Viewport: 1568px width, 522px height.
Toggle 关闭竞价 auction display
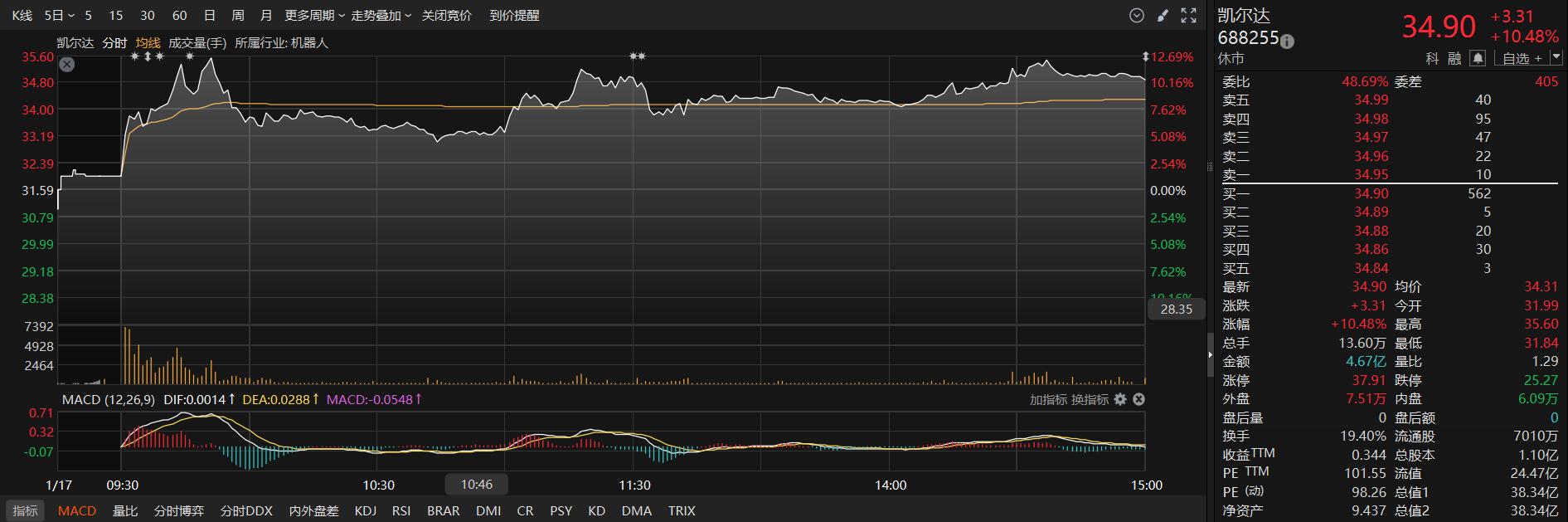(x=447, y=15)
